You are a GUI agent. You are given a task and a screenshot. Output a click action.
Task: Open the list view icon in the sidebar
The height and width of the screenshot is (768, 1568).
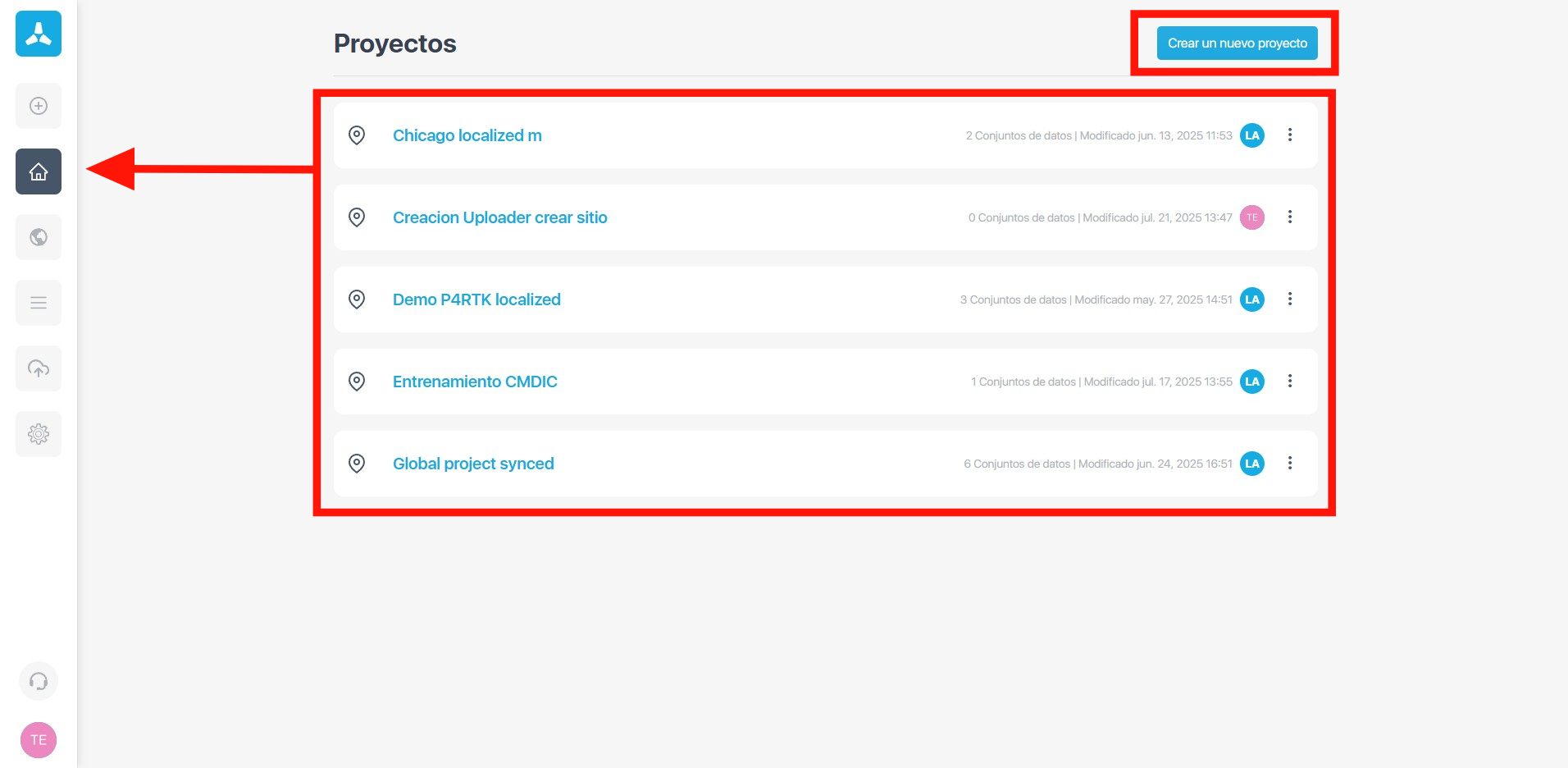pyautogui.click(x=38, y=303)
